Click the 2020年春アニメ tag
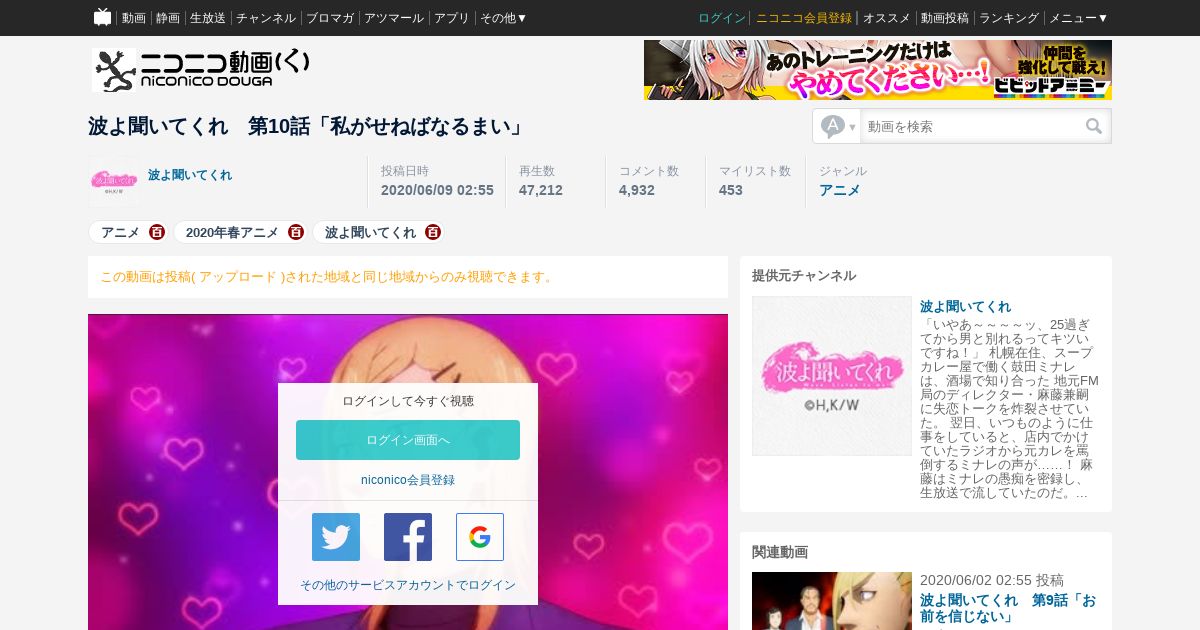Viewport: 1200px width, 630px height. tap(232, 232)
